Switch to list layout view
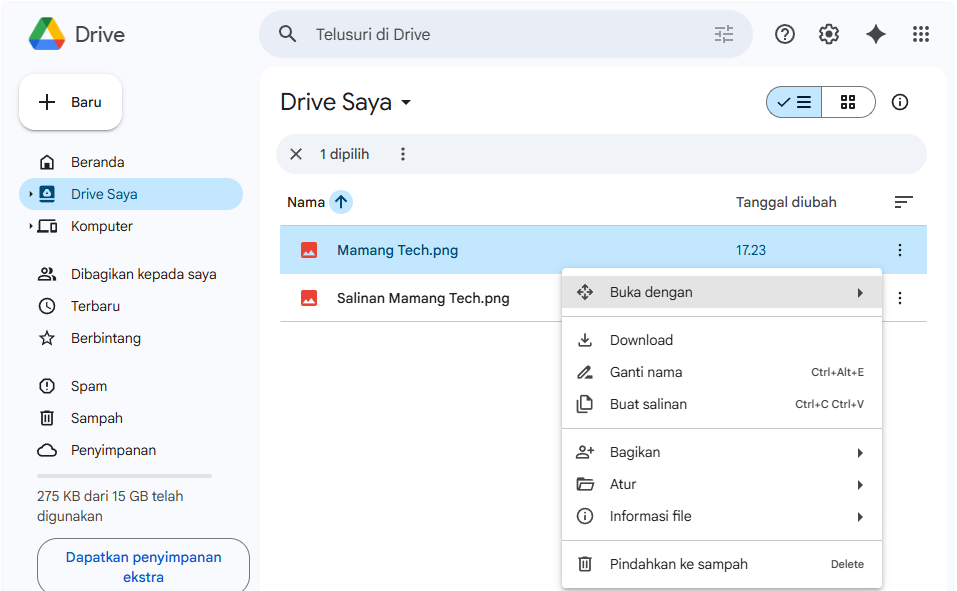This screenshot has height=591, width=957. [x=794, y=102]
